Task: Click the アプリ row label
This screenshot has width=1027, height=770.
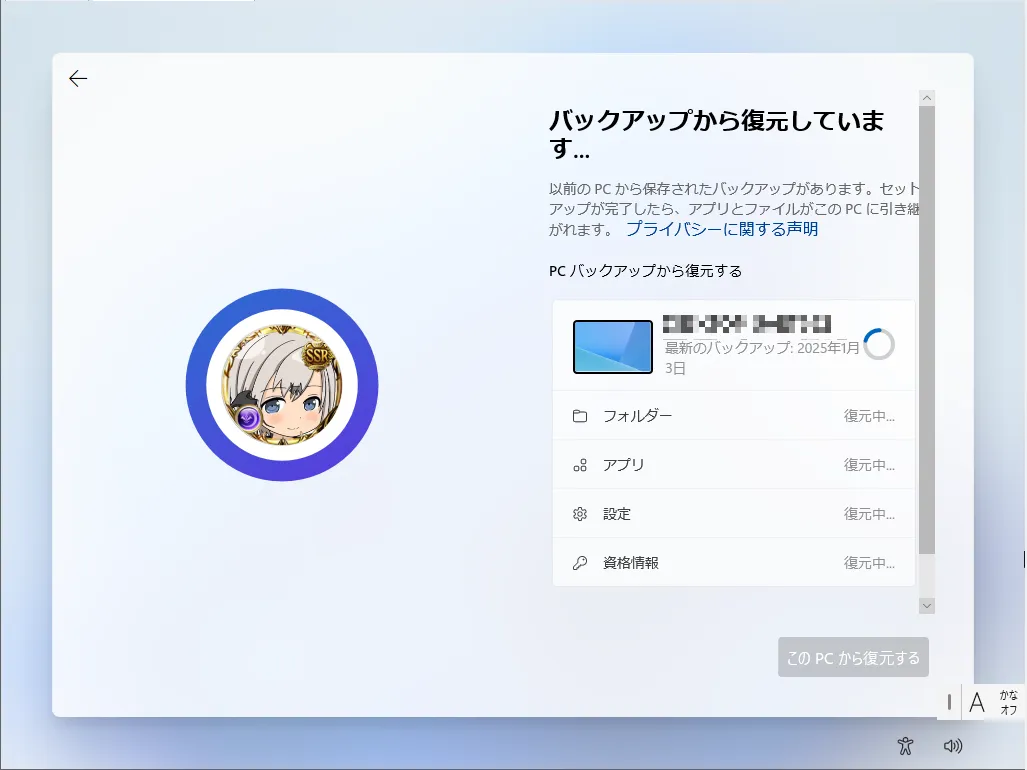Action: [x=624, y=465]
